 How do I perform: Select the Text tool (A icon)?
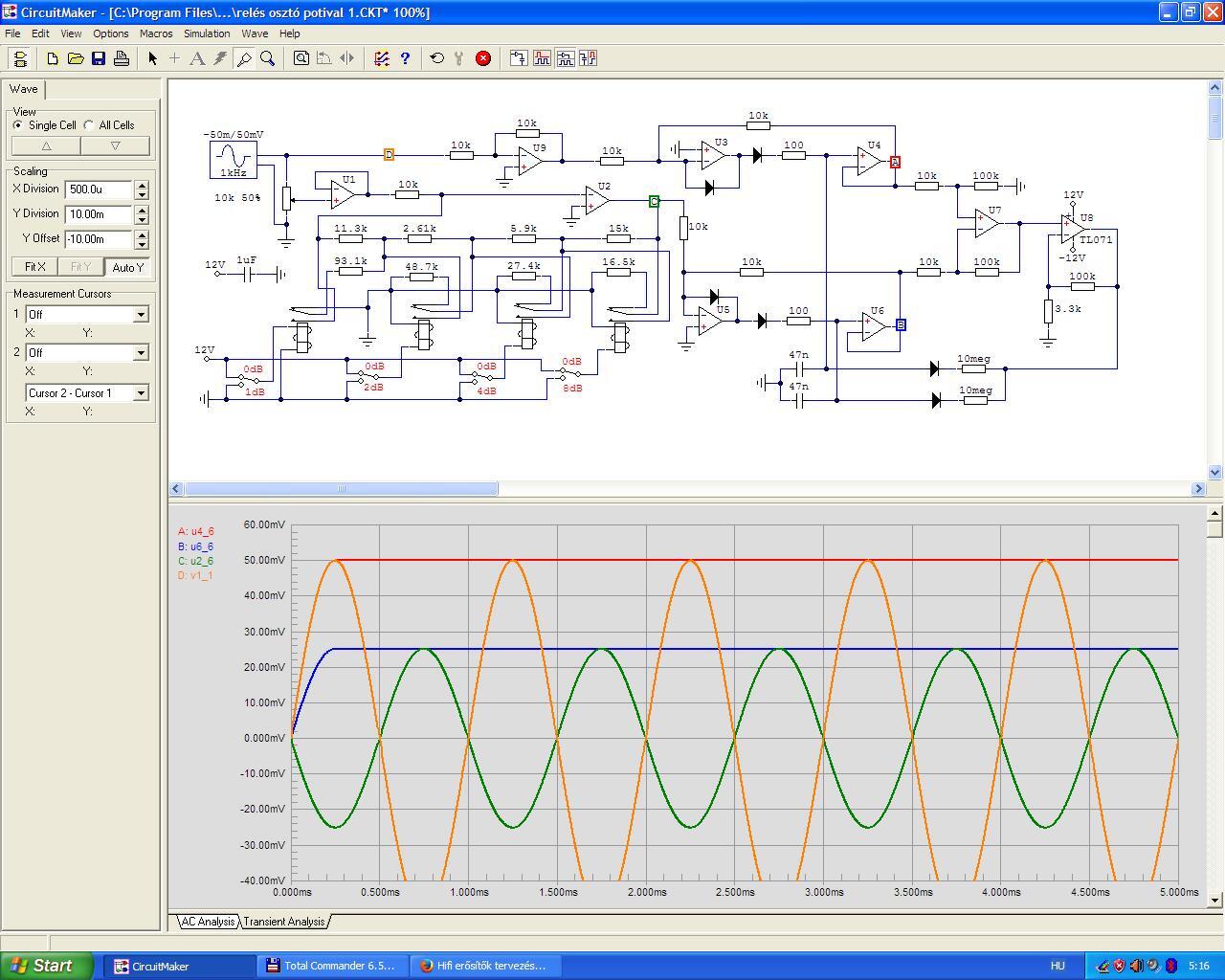pyautogui.click(x=197, y=58)
